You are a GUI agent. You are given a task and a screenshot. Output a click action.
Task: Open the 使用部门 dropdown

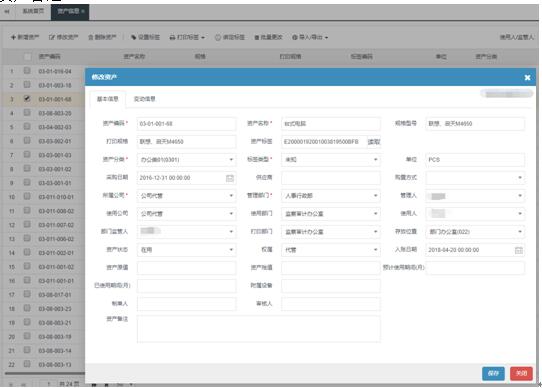coord(331,214)
